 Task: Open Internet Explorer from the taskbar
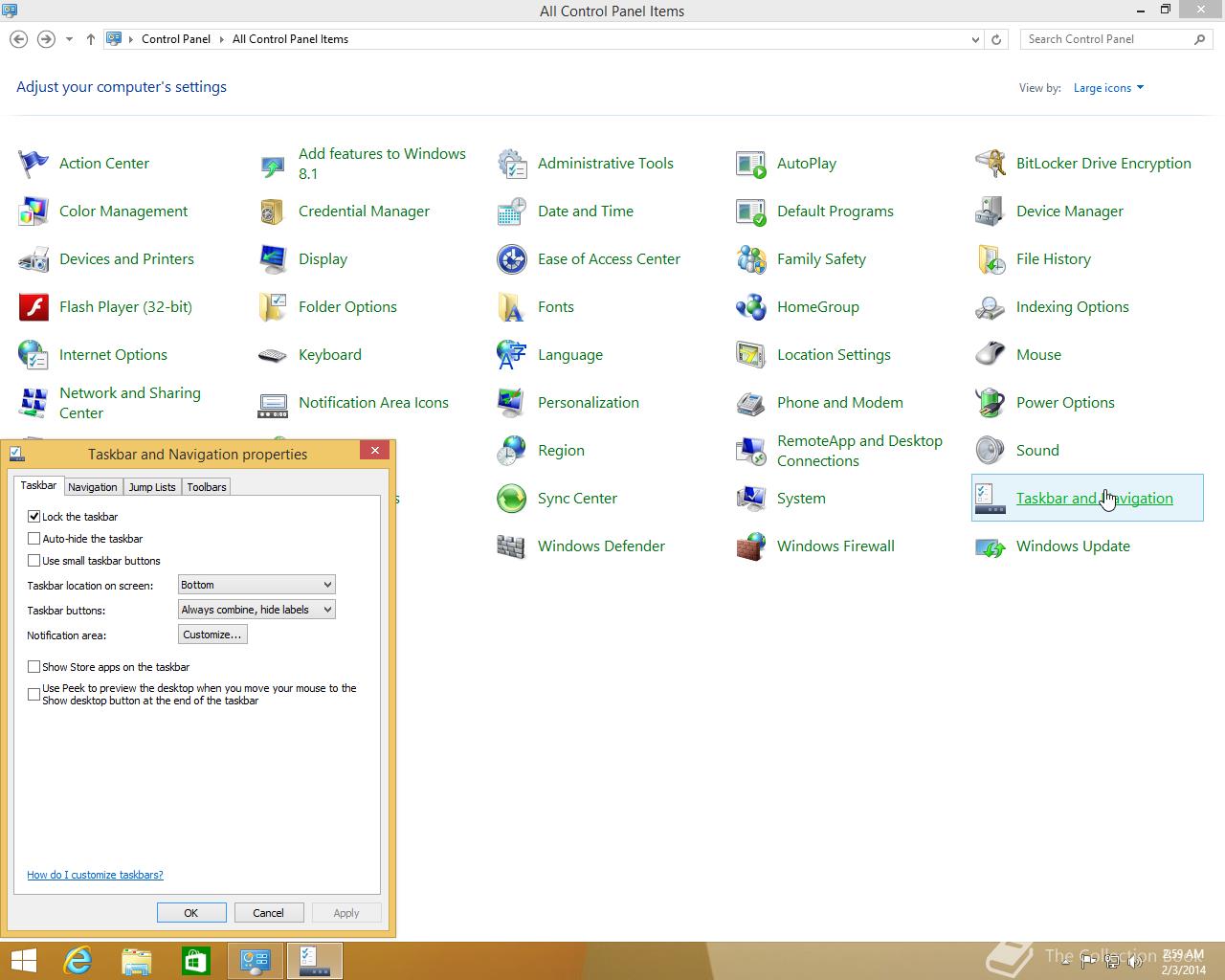pyautogui.click(x=78, y=961)
